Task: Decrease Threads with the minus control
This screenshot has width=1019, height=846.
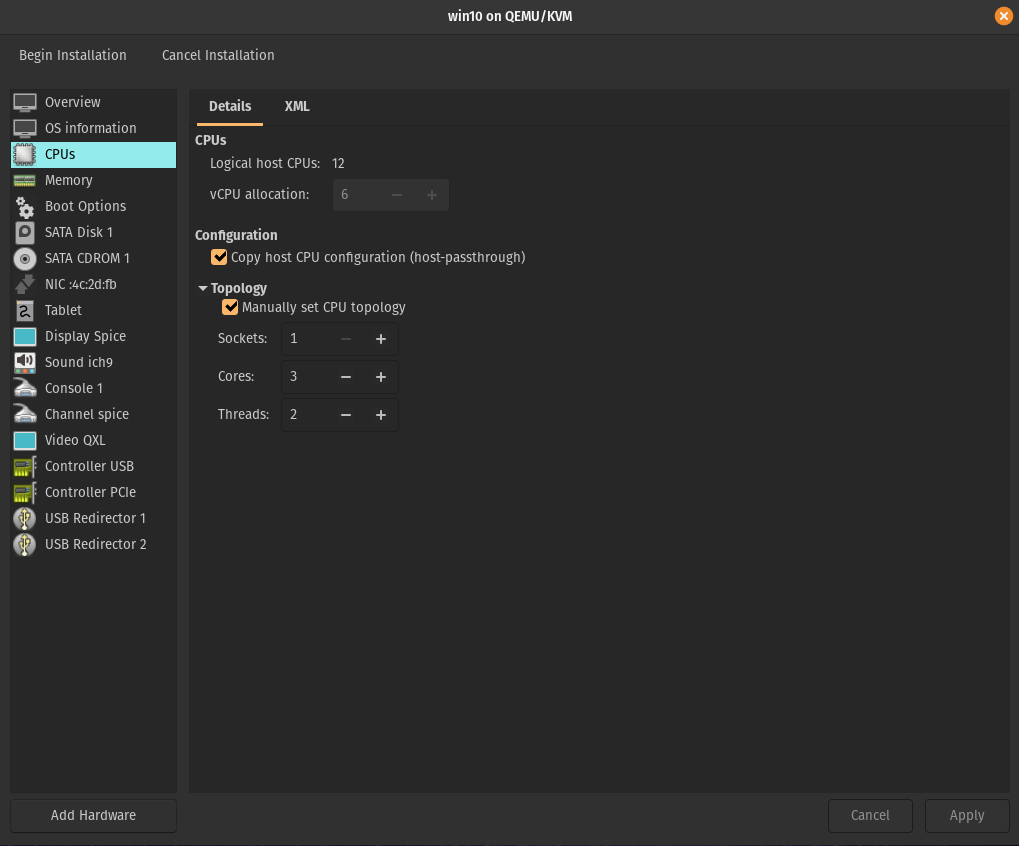Action: pos(345,415)
